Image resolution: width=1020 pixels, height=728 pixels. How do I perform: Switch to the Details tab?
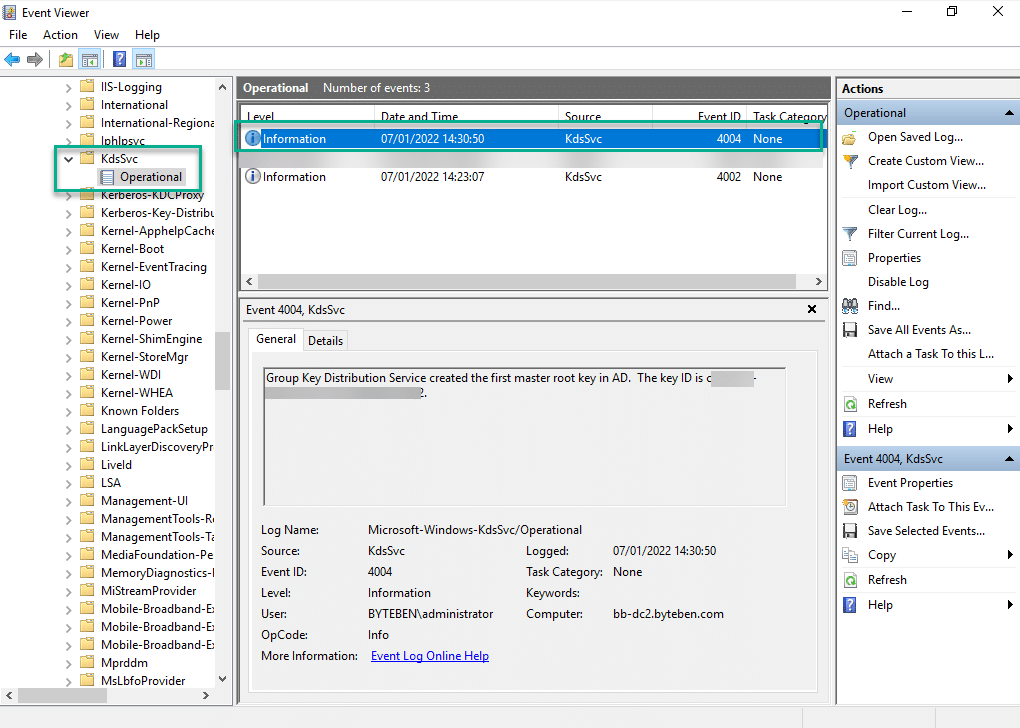pos(325,341)
